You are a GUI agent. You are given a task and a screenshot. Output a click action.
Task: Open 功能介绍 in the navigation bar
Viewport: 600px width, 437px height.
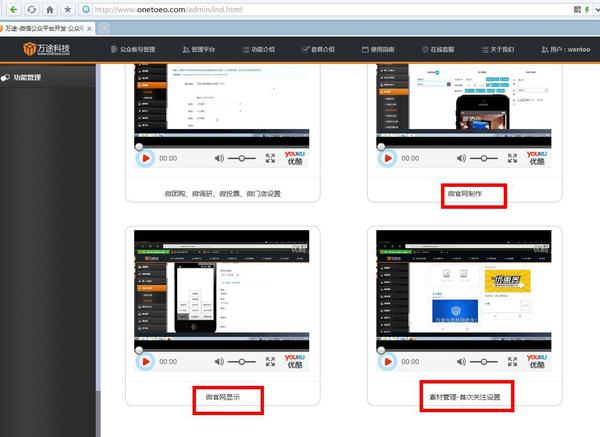[259, 49]
